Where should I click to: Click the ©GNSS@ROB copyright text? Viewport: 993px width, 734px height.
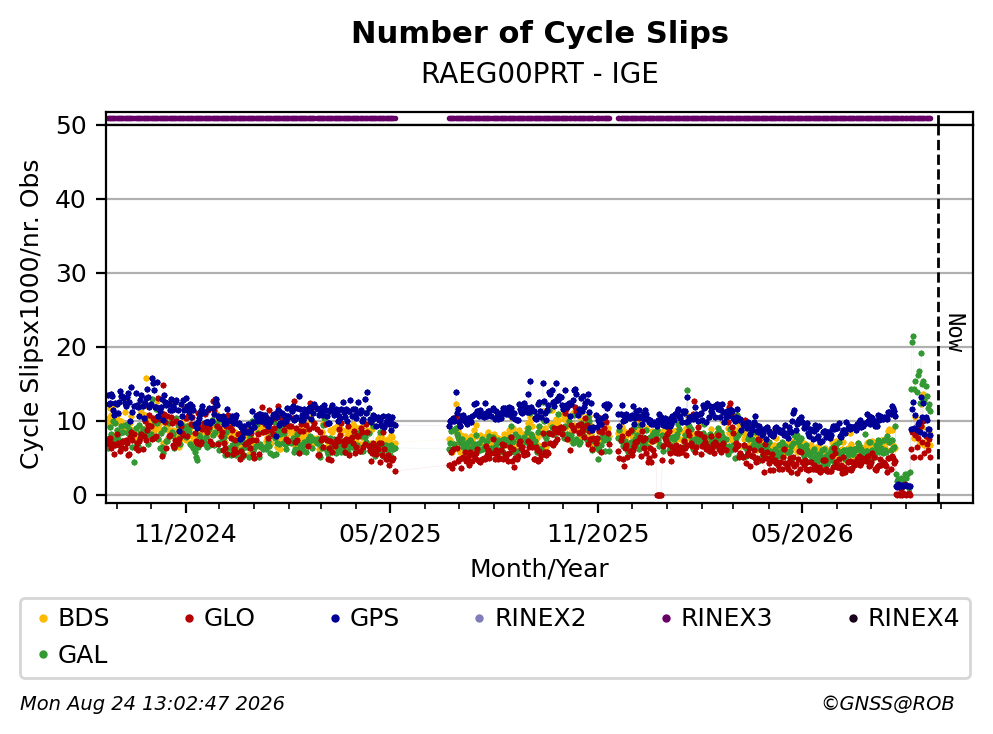(888, 704)
